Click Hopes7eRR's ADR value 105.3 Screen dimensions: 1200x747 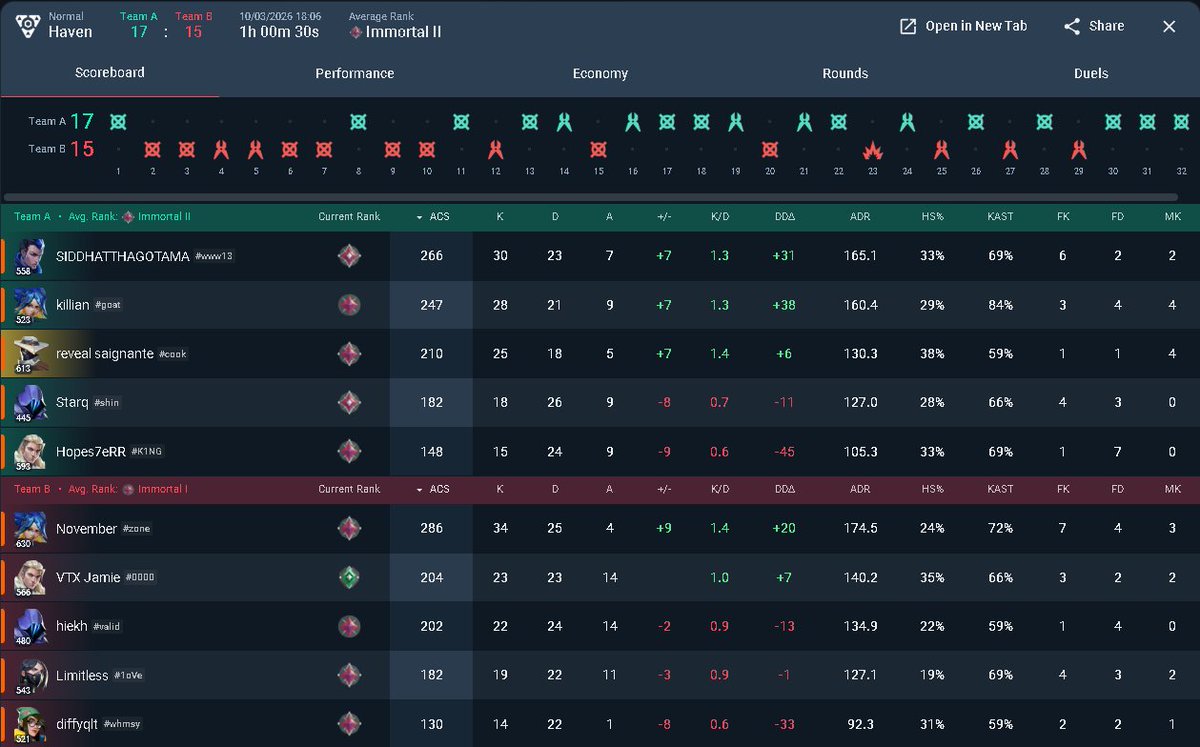click(860, 452)
